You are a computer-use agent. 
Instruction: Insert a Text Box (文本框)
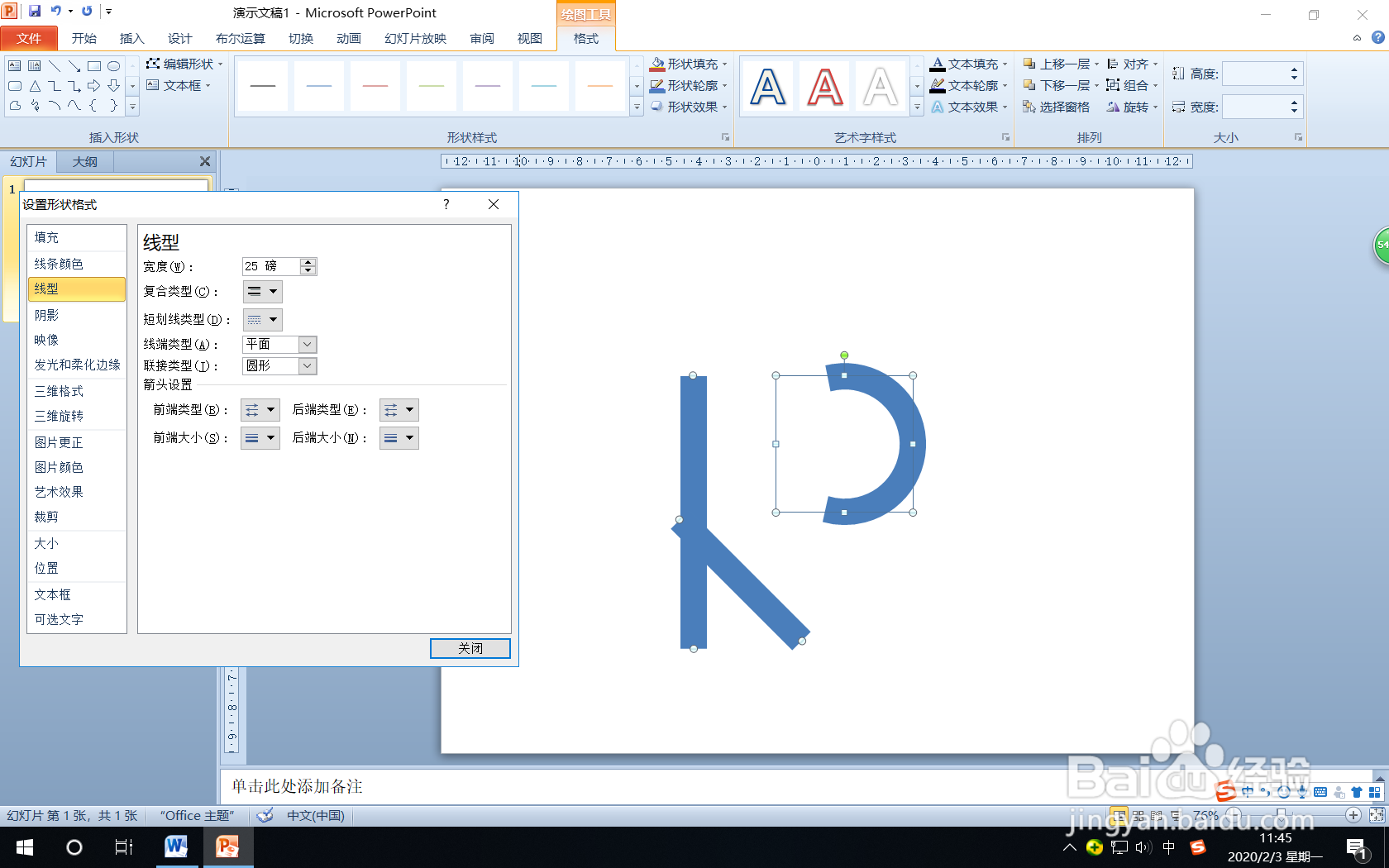click(x=181, y=85)
